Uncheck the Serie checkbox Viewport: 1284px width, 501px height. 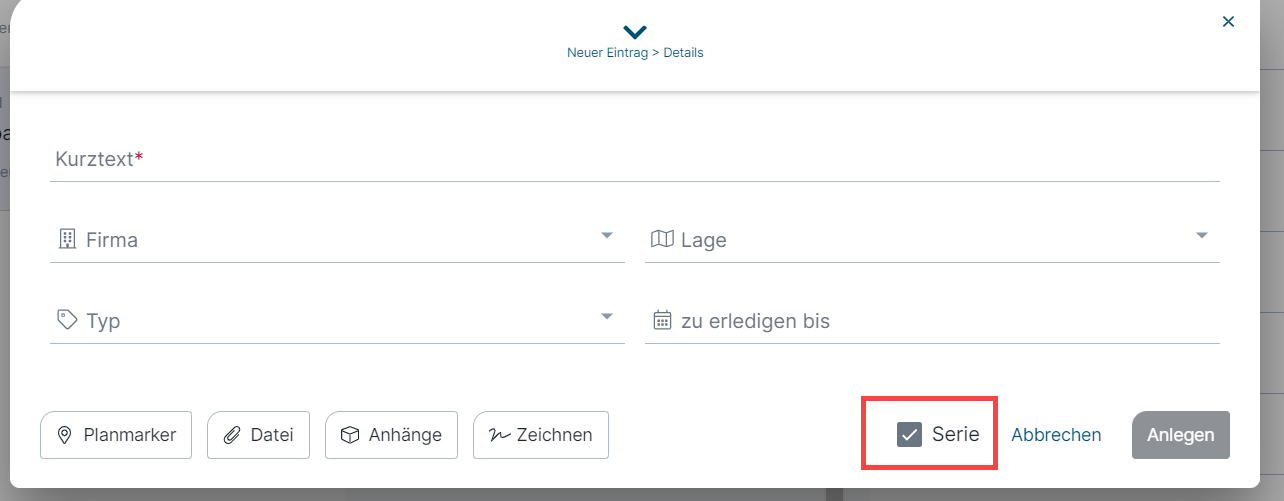(x=909, y=435)
